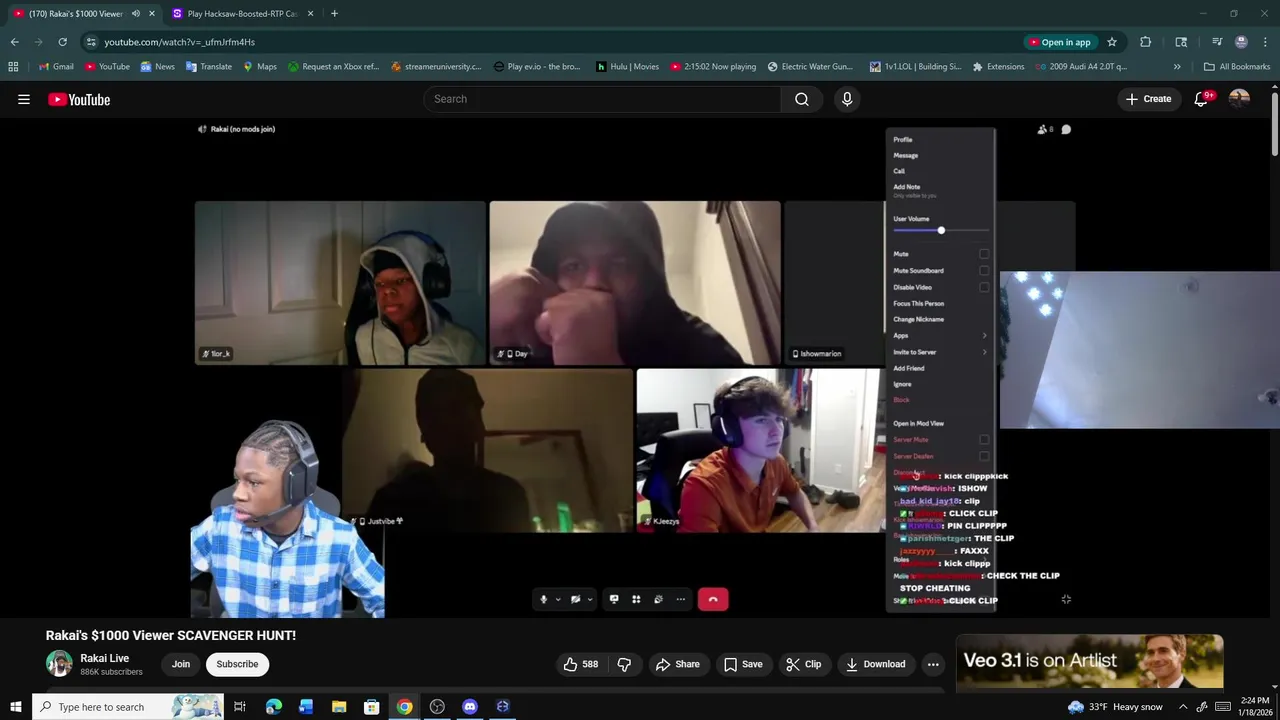Open Chrome media controls icon
The width and height of the screenshot is (1280, 720).
pyautogui.click(x=1217, y=42)
